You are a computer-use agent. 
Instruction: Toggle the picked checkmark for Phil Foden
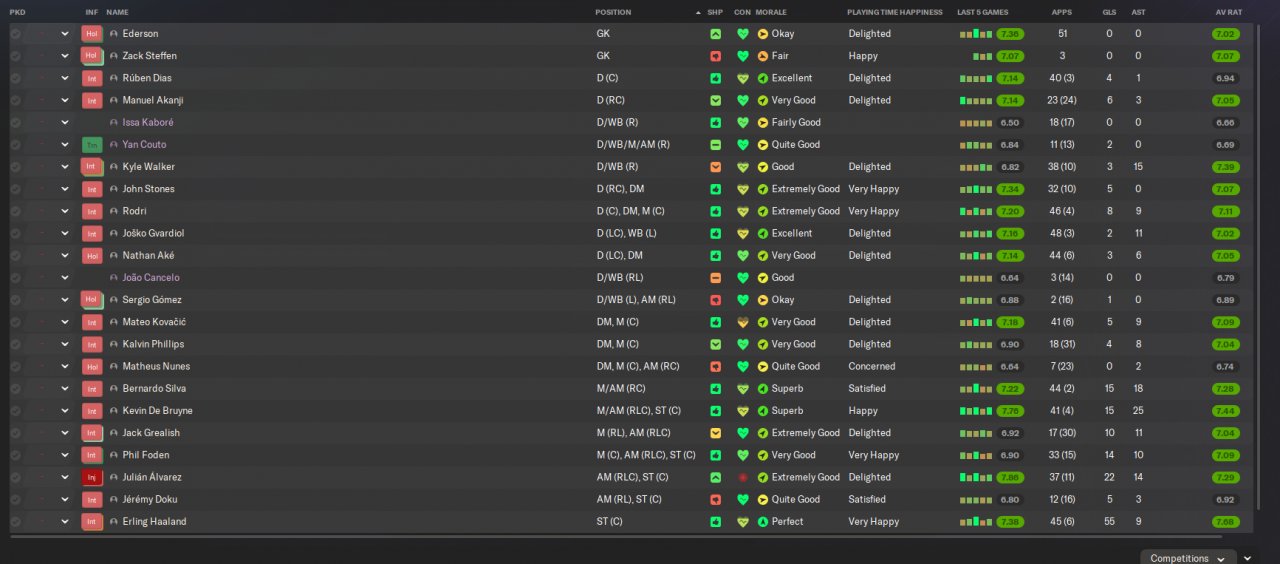click(16, 455)
